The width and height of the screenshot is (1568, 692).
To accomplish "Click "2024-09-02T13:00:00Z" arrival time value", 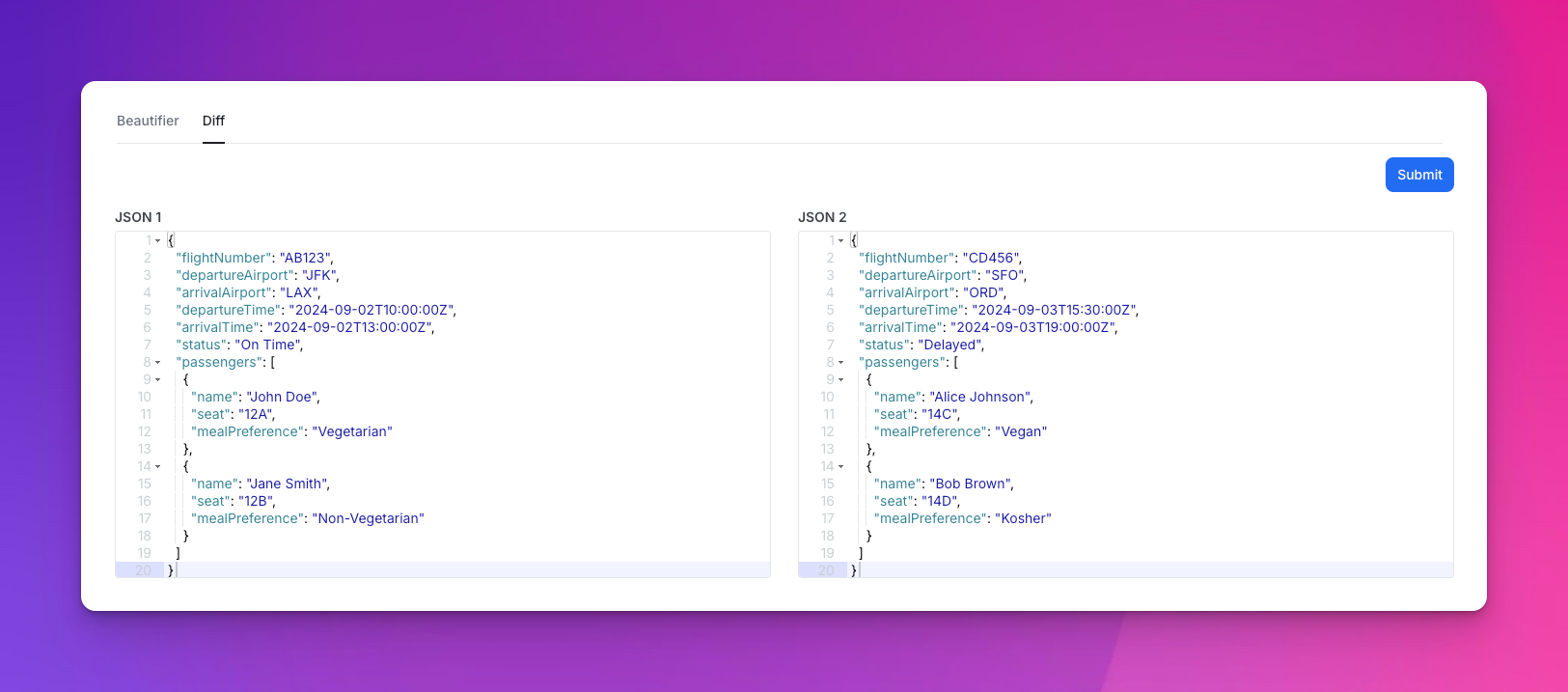I will tap(349, 327).
